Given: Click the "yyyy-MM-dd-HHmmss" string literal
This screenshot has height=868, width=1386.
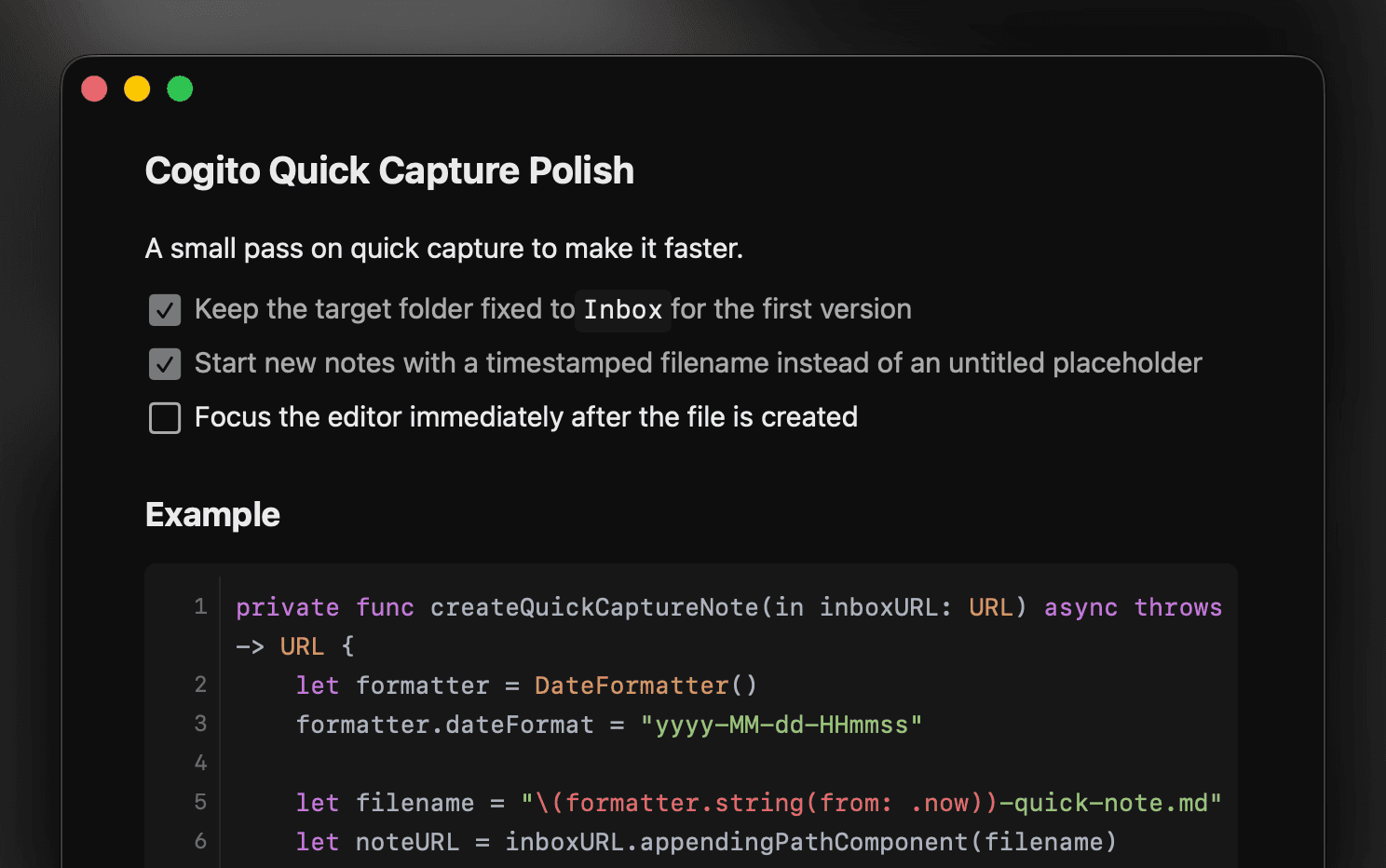Looking at the screenshot, I should pos(781,725).
